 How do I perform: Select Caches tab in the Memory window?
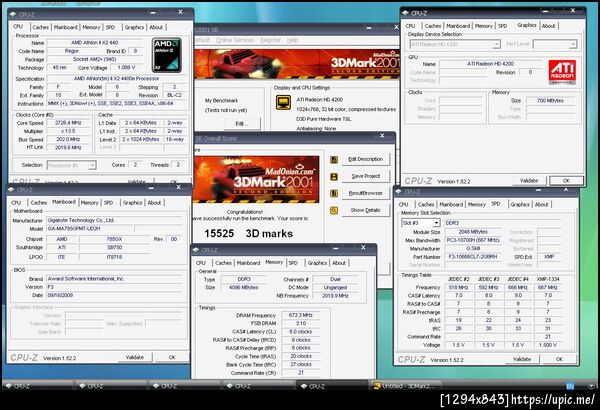[223, 263]
